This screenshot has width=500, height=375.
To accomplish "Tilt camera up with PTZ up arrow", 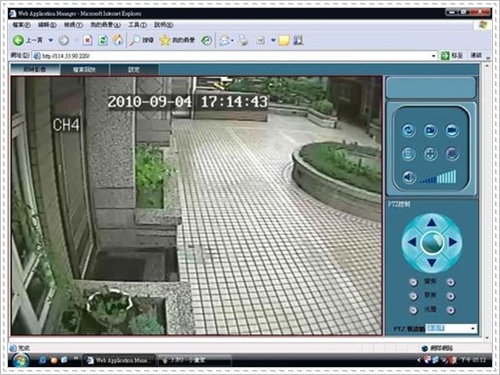I will pyautogui.click(x=432, y=222).
